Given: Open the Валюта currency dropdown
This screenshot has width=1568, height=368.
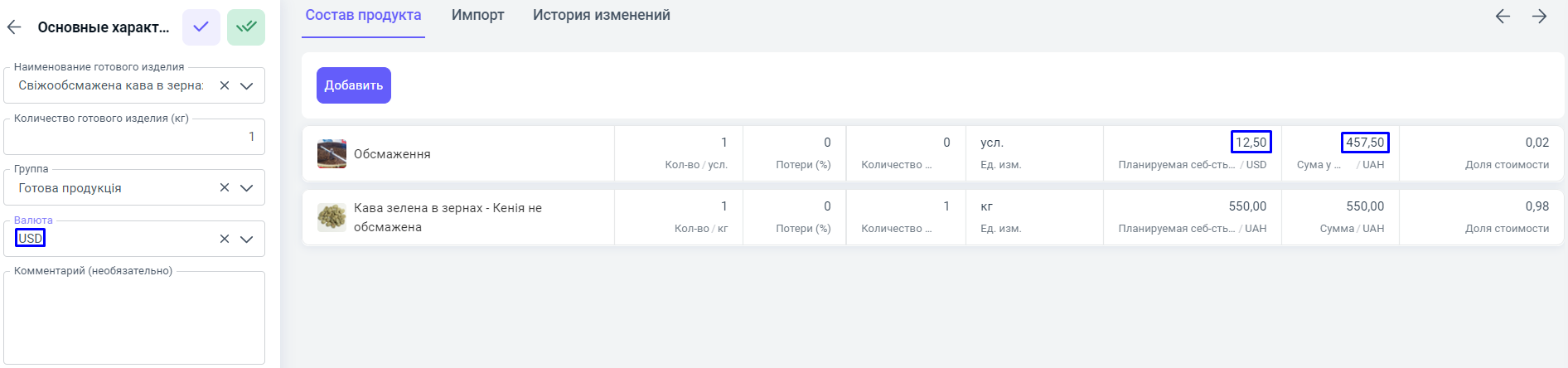Looking at the screenshot, I should click(247, 239).
